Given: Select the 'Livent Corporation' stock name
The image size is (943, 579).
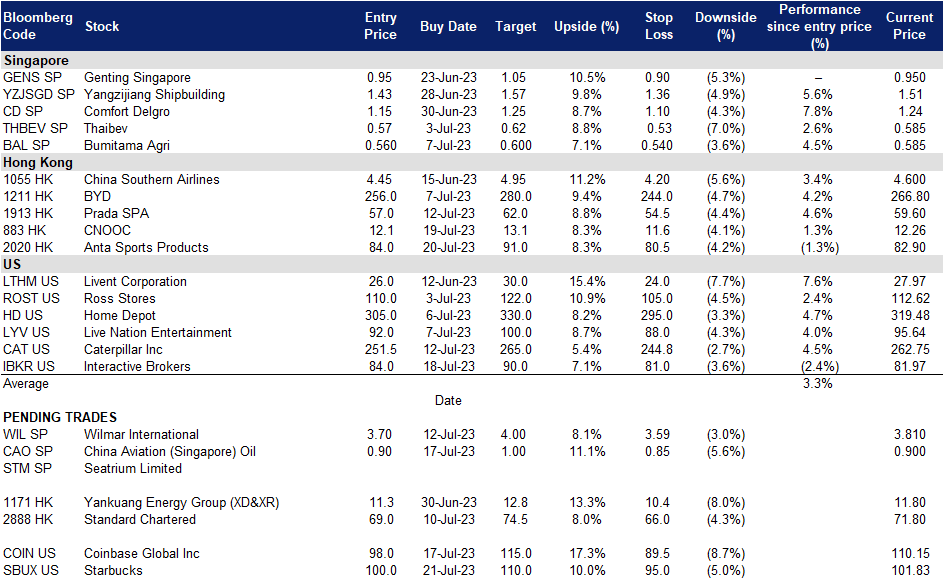Looking at the screenshot, I should point(135,281).
